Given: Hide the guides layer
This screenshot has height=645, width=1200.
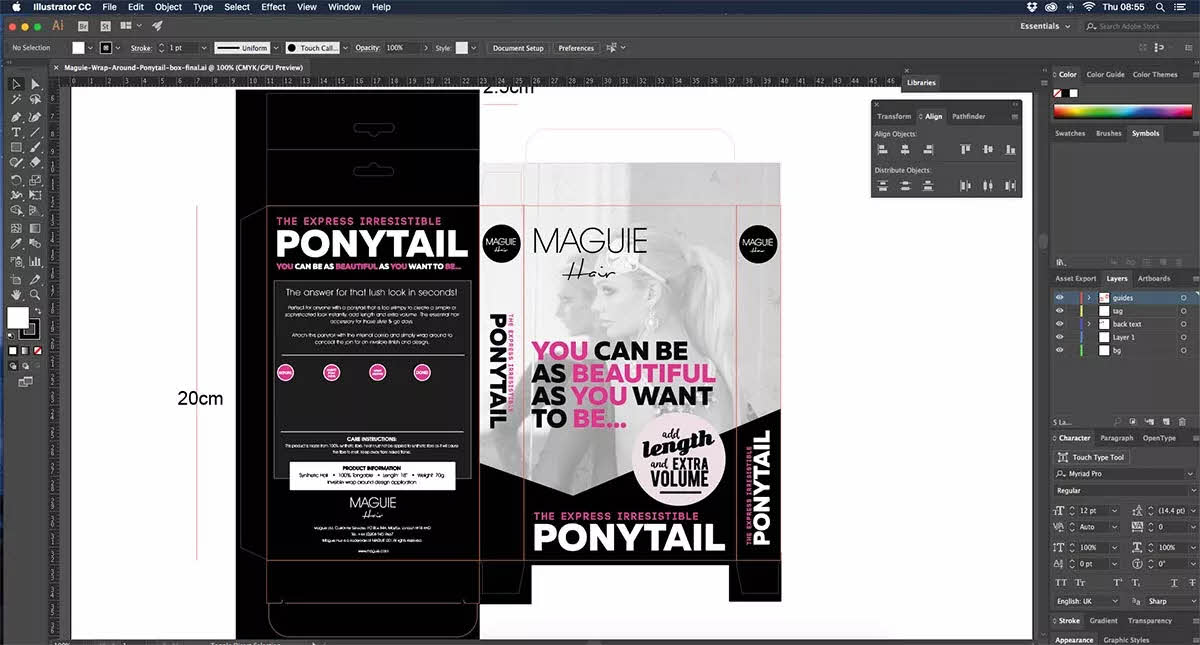Looking at the screenshot, I should click(1059, 298).
